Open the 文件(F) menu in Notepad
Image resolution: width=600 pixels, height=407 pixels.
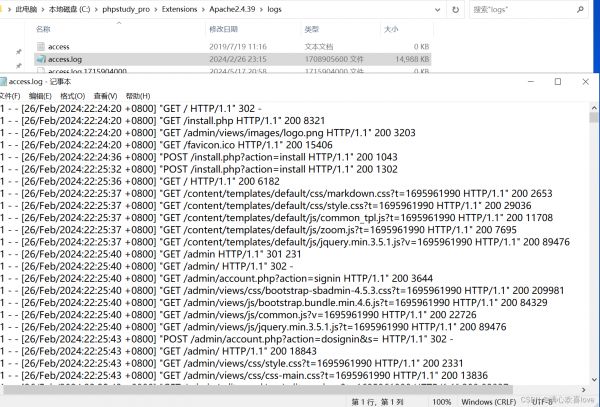tap(10, 95)
